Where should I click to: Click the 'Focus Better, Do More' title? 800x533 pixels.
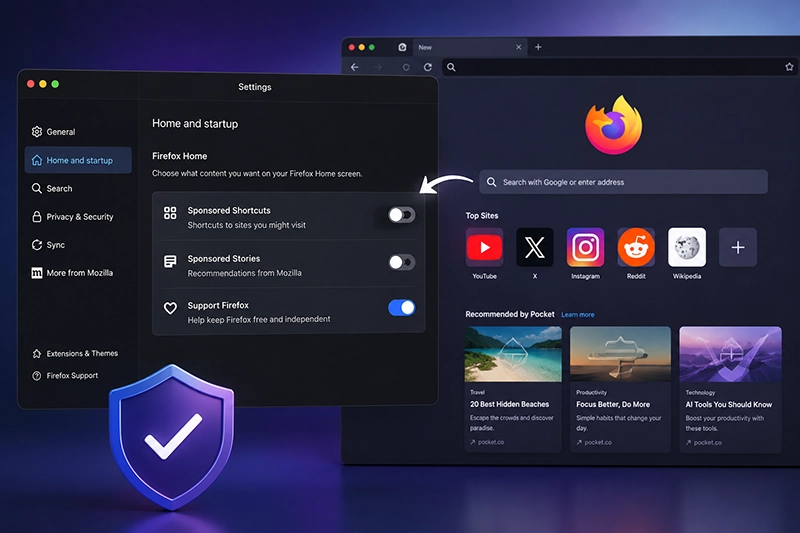(x=613, y=404)
